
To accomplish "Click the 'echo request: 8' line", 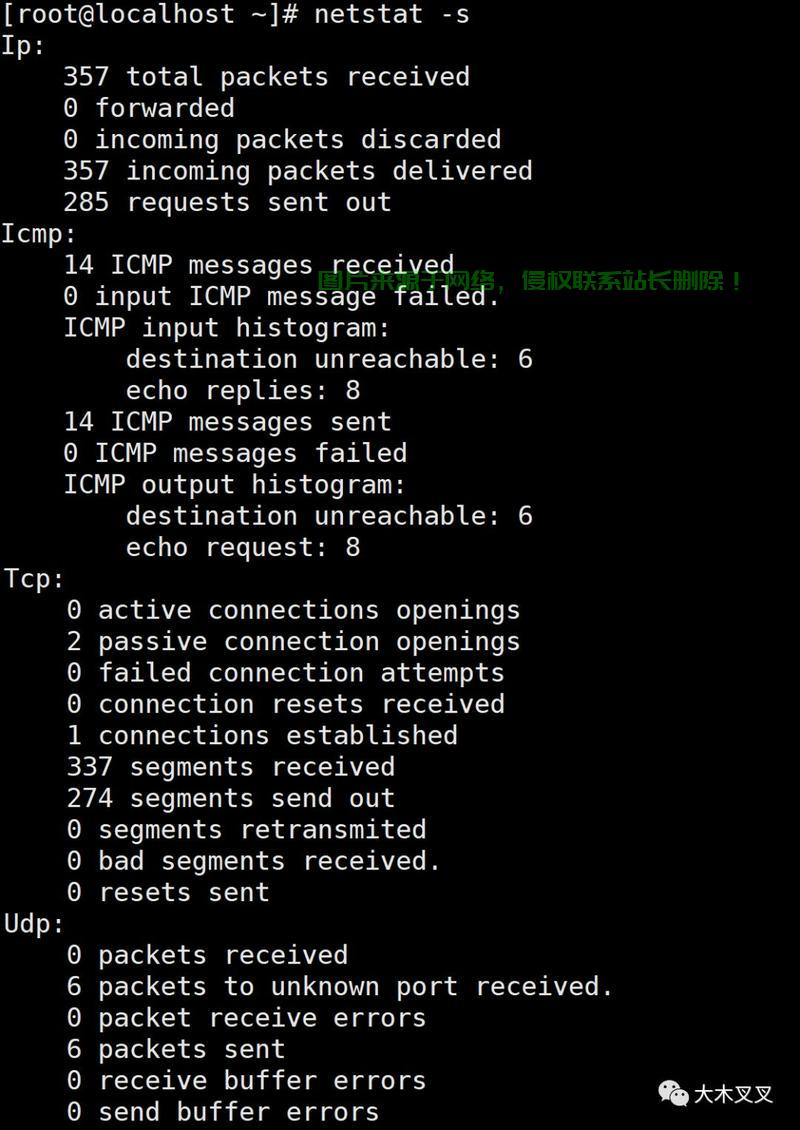I will pyautogui.click(x=243, y=547).
